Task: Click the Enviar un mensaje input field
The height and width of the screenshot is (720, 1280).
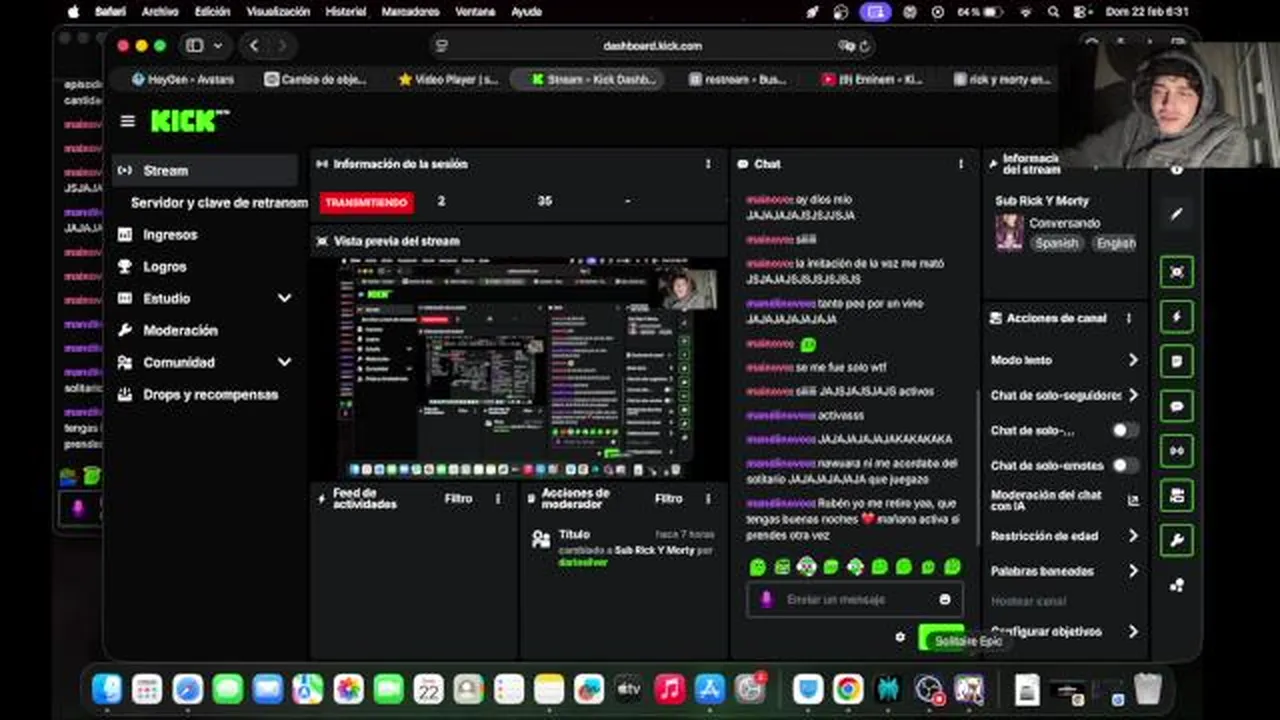Action: [854, 600]
